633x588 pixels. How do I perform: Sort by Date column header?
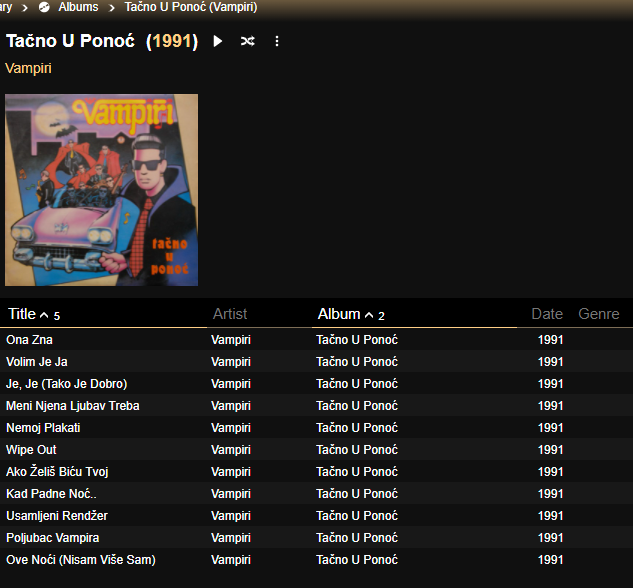click(x=547, y=314)
